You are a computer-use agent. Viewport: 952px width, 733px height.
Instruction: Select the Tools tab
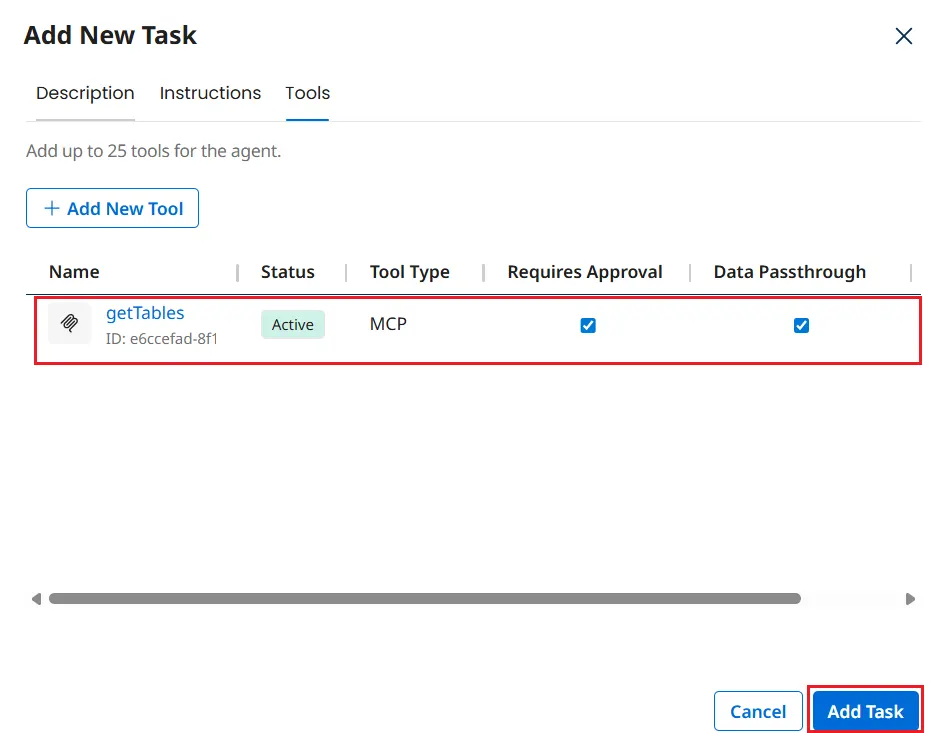click(307, 93)
